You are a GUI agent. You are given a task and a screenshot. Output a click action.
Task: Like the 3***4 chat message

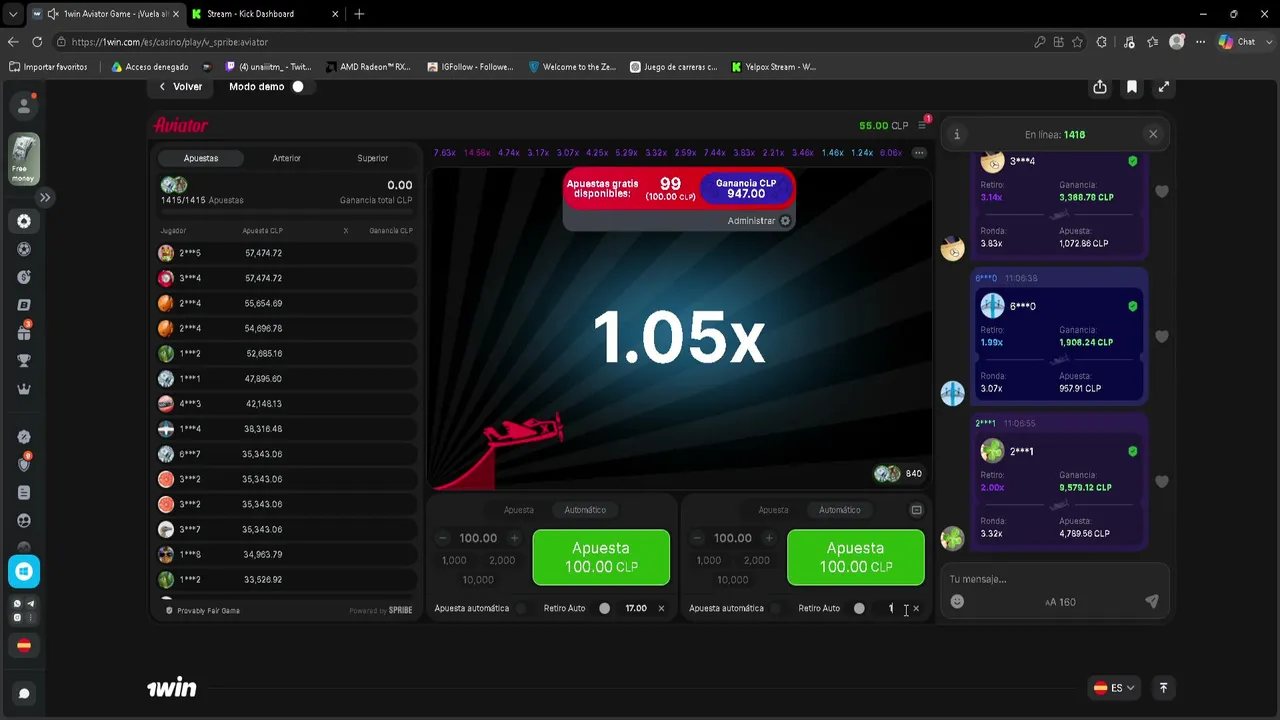click(1162, 191)
